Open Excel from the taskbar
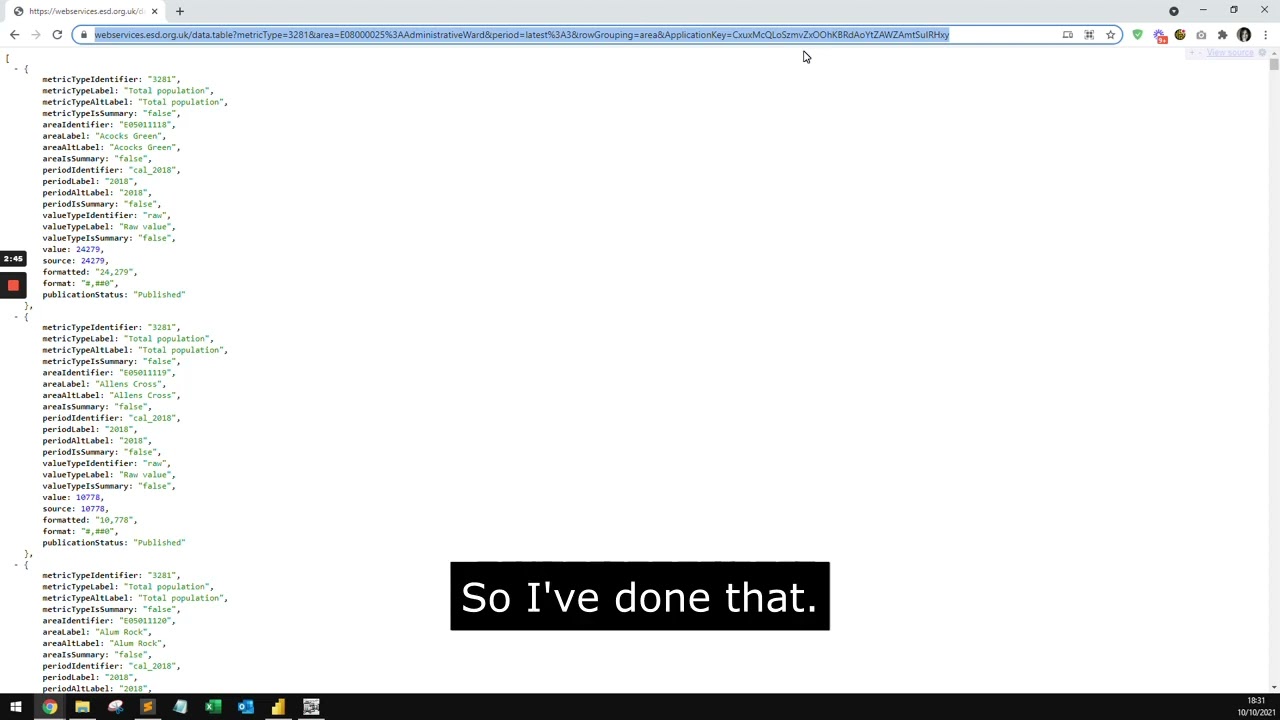The image size is (1280, 720). pos(213,707)
